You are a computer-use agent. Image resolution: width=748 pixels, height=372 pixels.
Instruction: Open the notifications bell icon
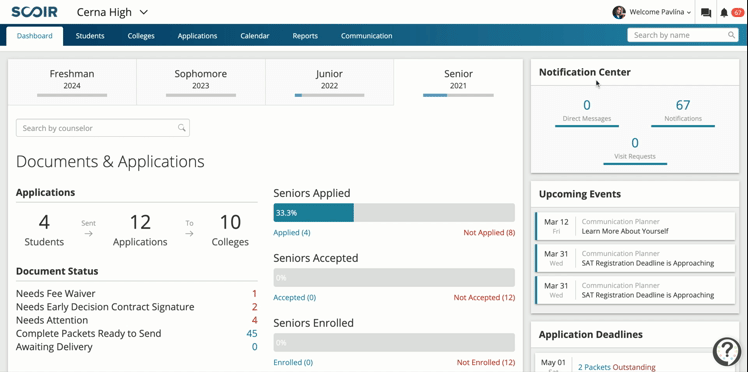click(724, 13)
